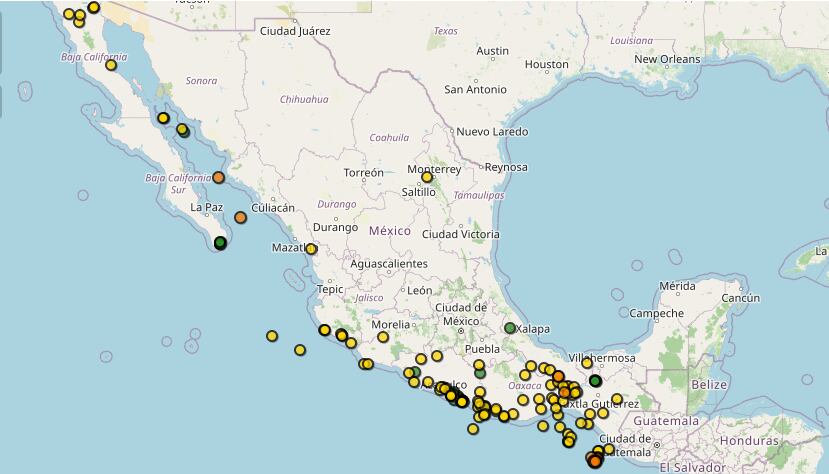
Task: Click the Coahuila state label
Action: [389, 137]
